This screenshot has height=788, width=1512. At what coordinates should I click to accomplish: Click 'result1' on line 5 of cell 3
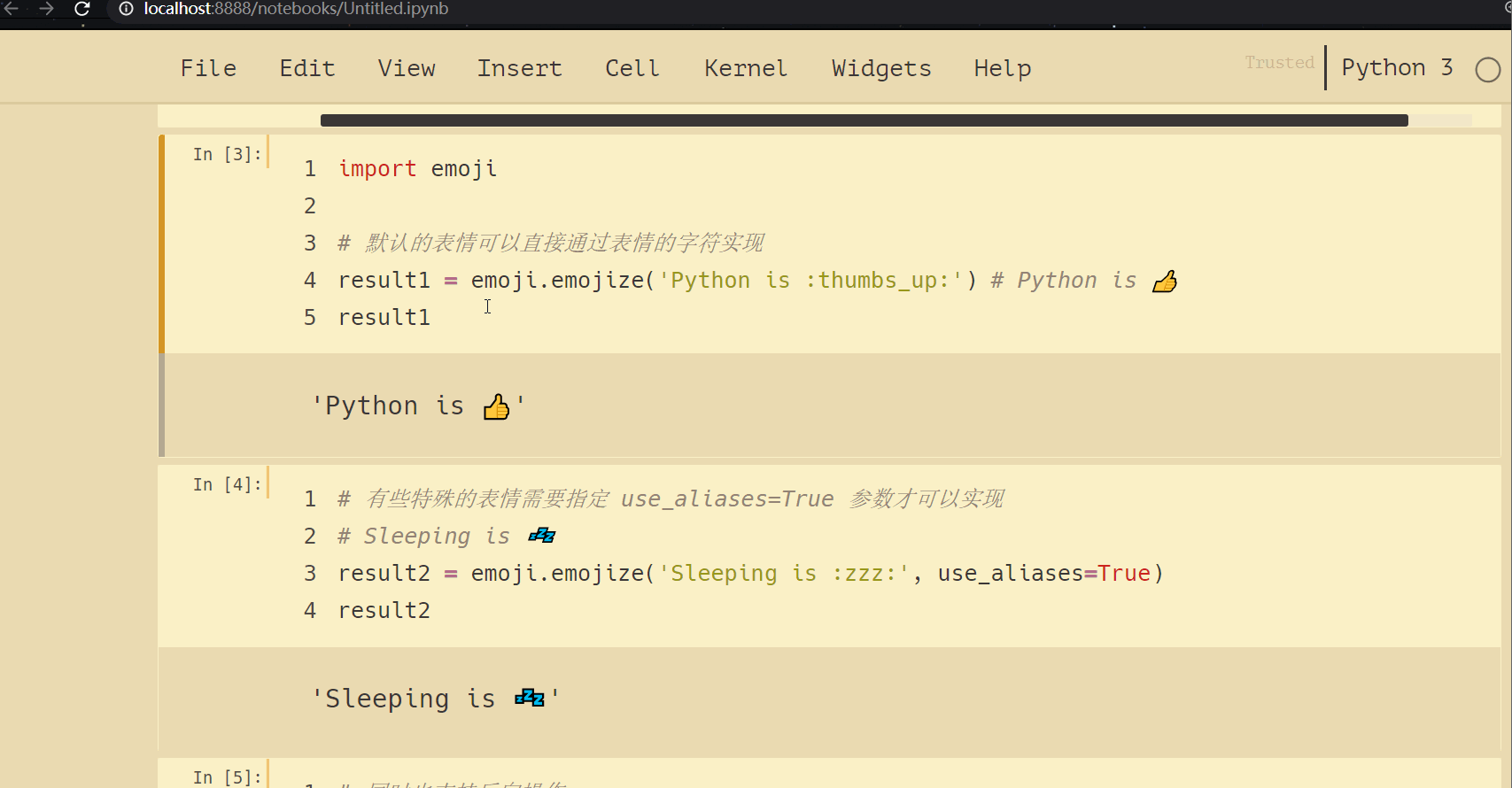click(x=384, y=317)
